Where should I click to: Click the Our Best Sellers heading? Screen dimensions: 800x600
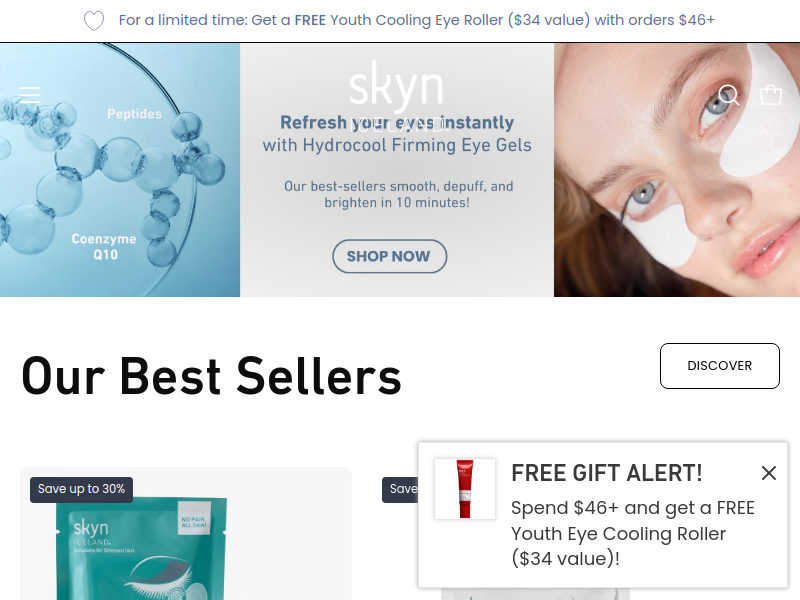tap(211, 377)
